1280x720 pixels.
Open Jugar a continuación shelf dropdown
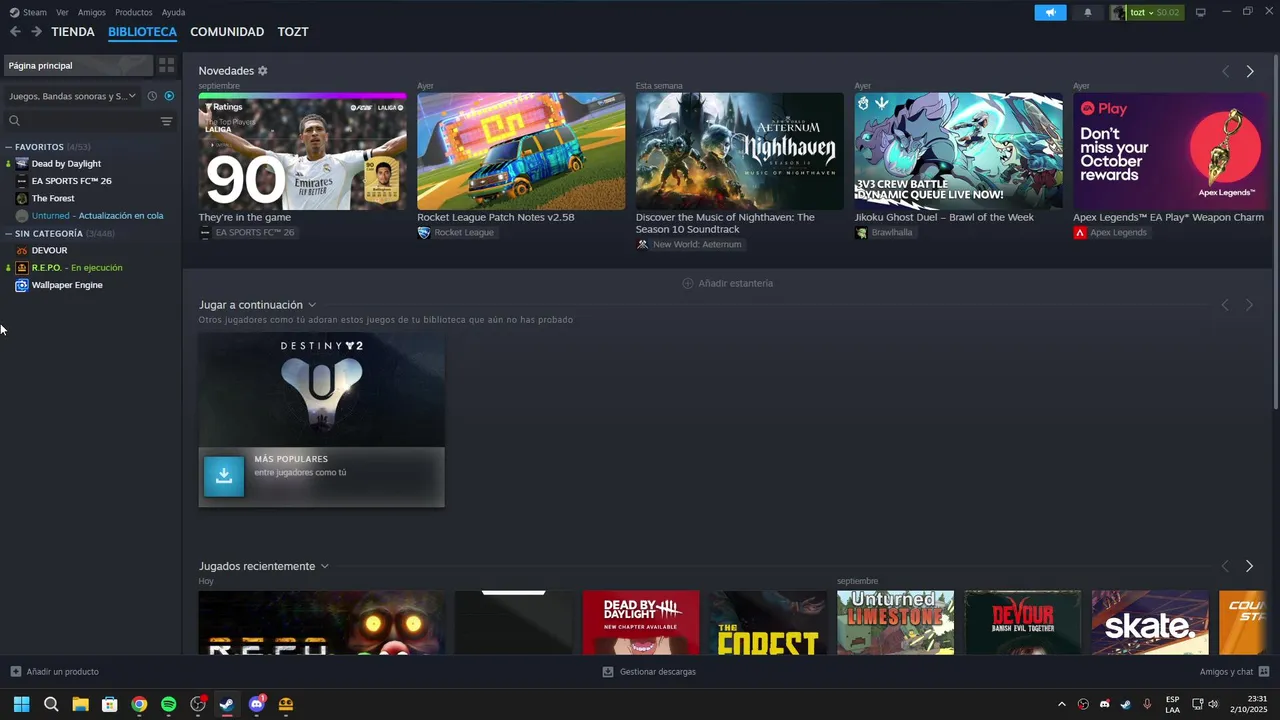click(x=312, y=305)
